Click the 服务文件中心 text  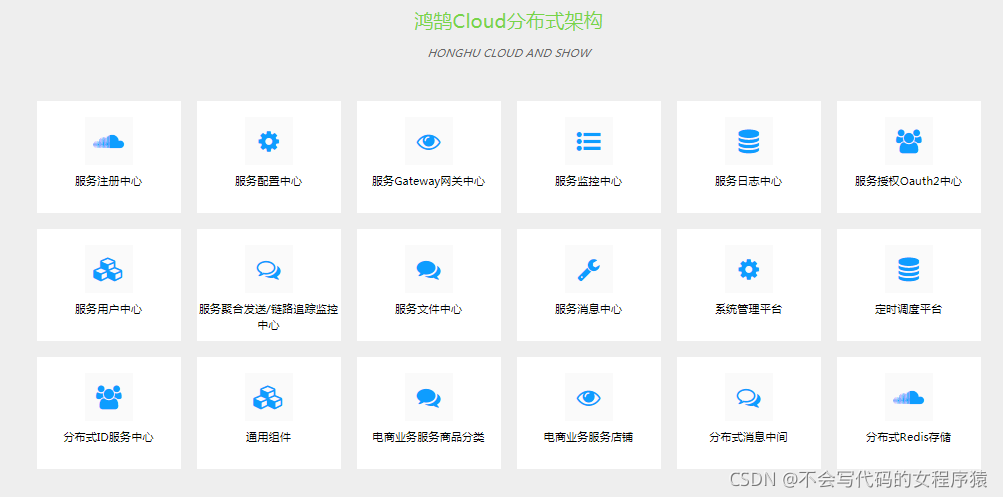coord(429,309)
